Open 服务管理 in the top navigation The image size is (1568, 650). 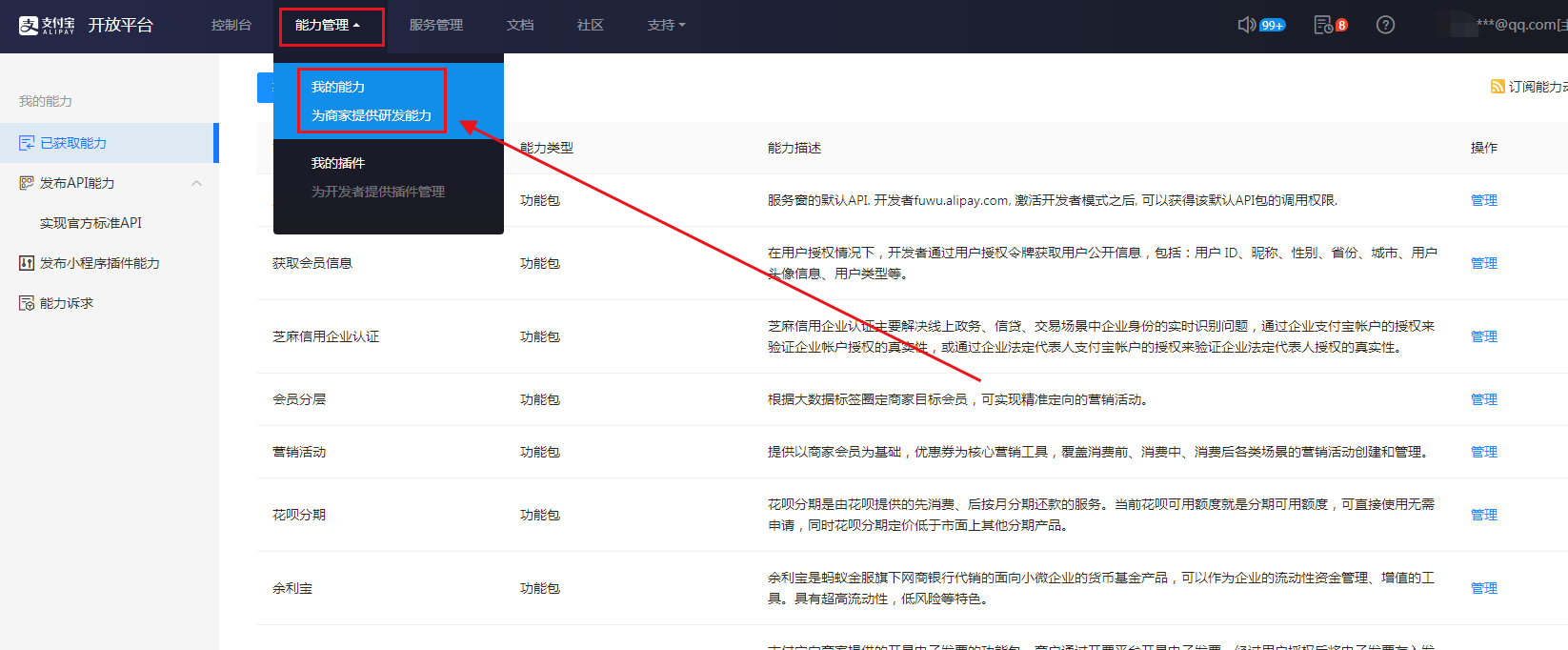coord(436,26)
